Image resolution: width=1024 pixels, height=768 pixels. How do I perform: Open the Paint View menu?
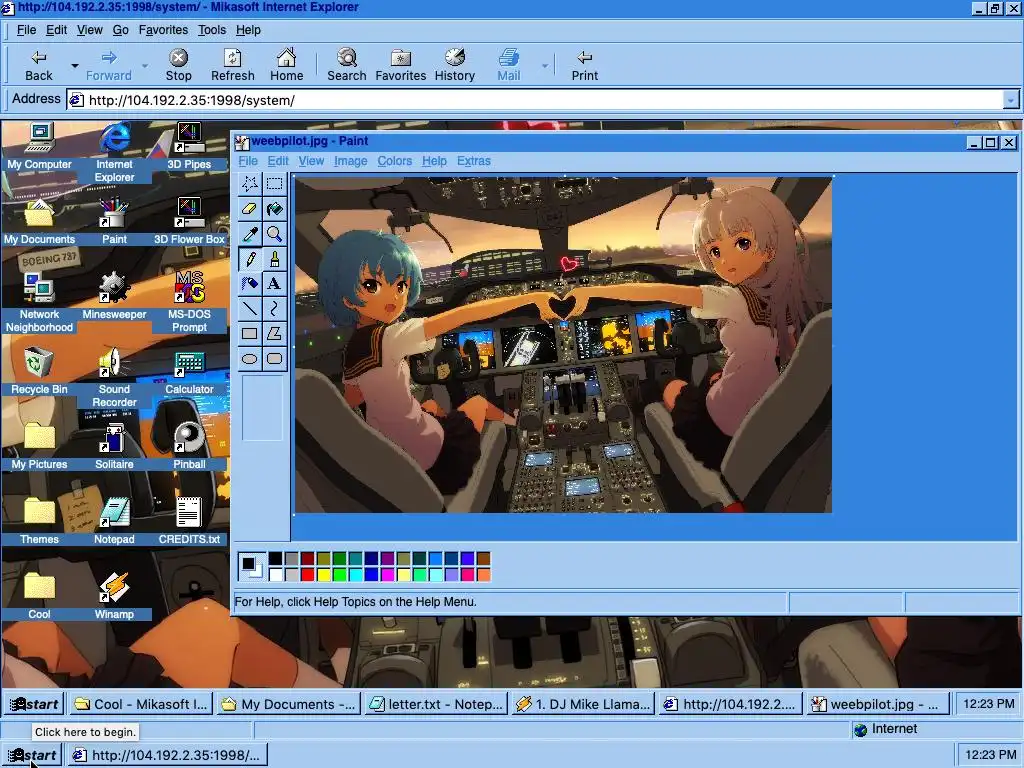tap(312, 161)
